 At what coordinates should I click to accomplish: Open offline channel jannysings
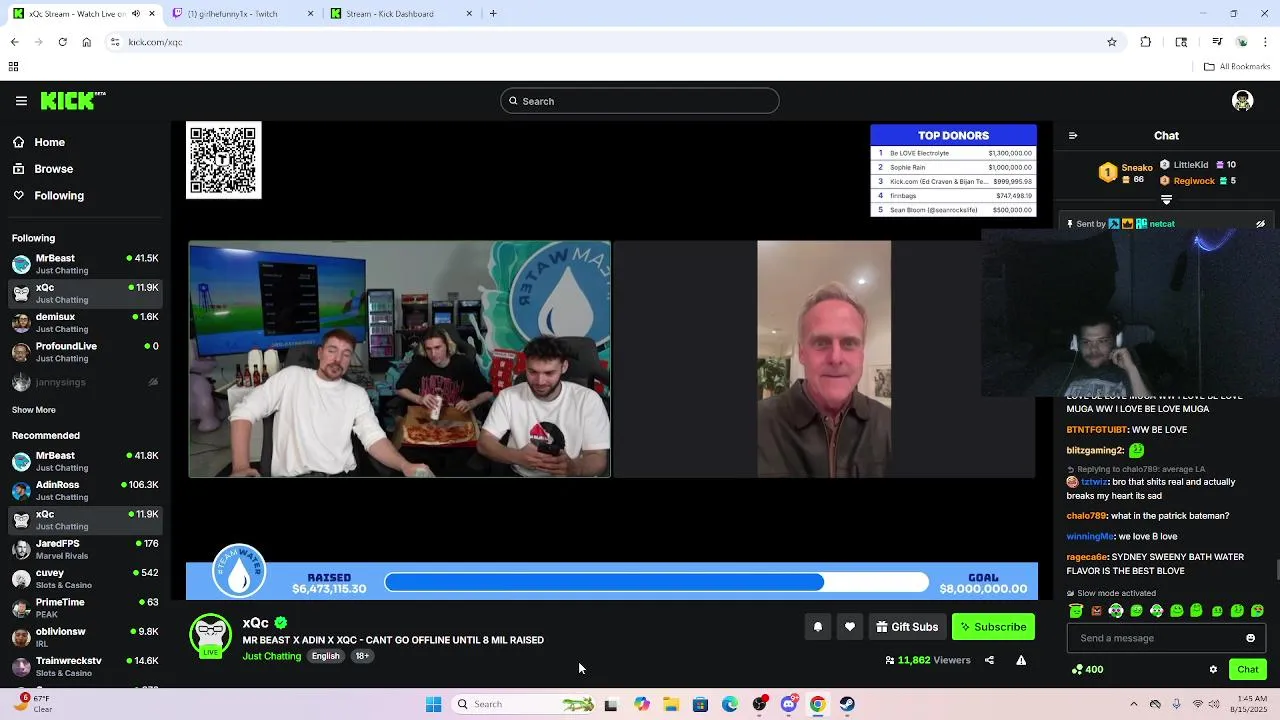[85, 382]
